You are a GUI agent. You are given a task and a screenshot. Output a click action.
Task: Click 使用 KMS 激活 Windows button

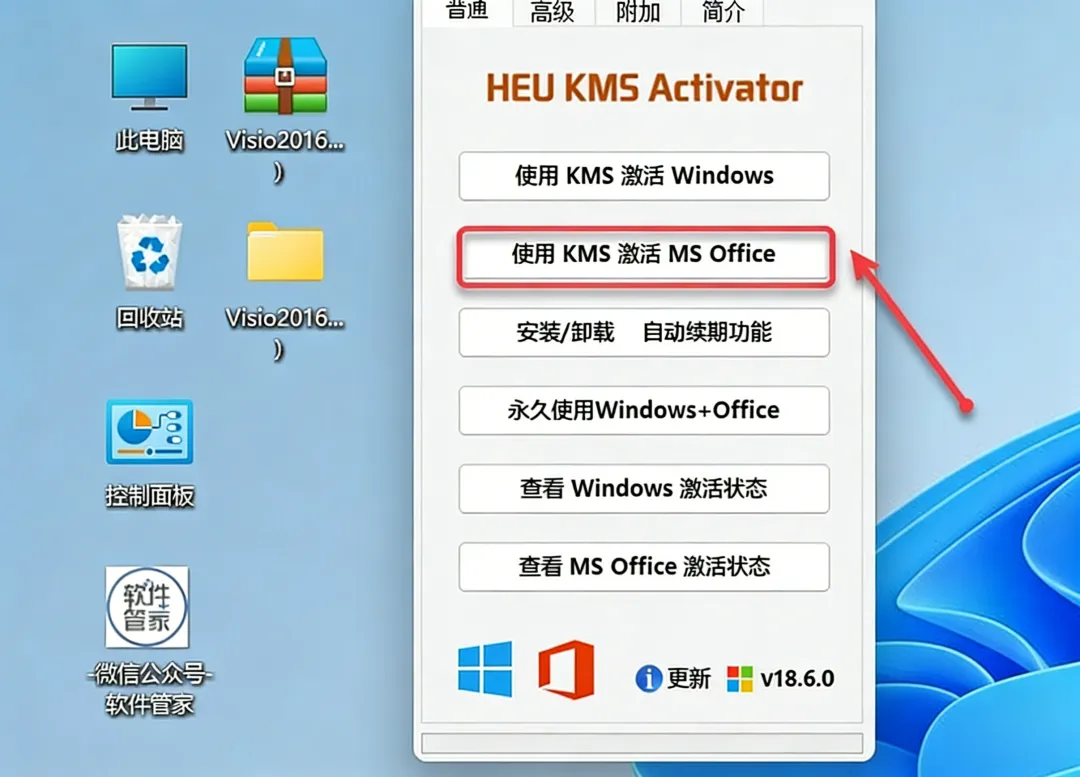(x=644, y=176)
